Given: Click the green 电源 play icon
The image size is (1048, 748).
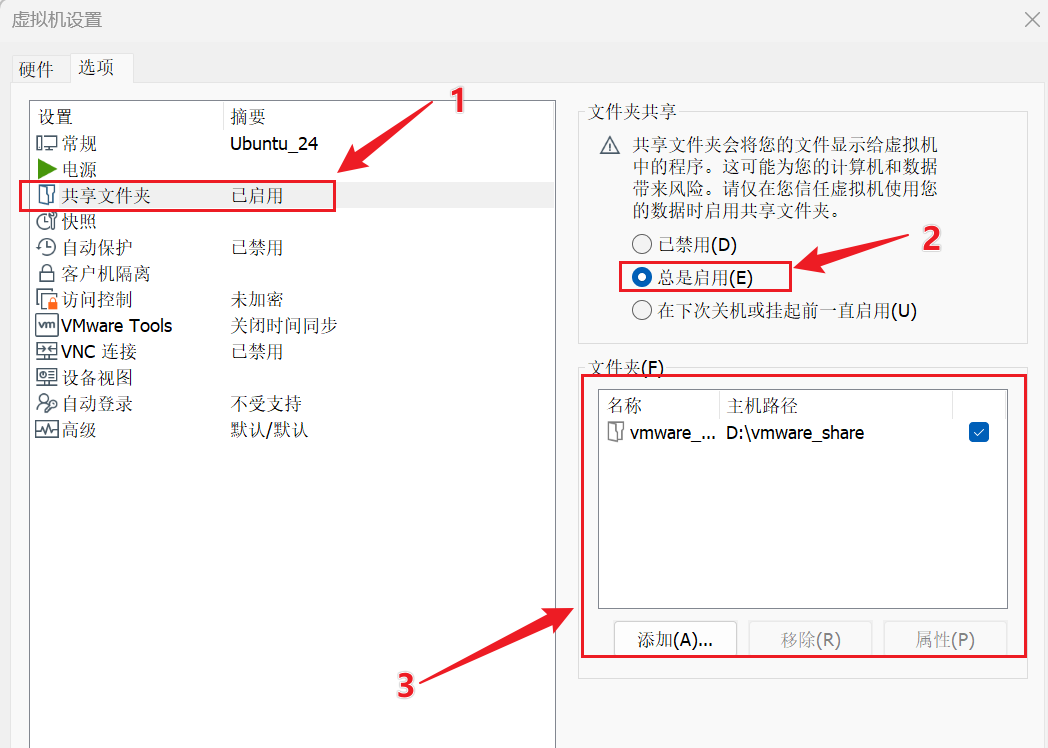Looking at the screenshot, I should point(46,169).
